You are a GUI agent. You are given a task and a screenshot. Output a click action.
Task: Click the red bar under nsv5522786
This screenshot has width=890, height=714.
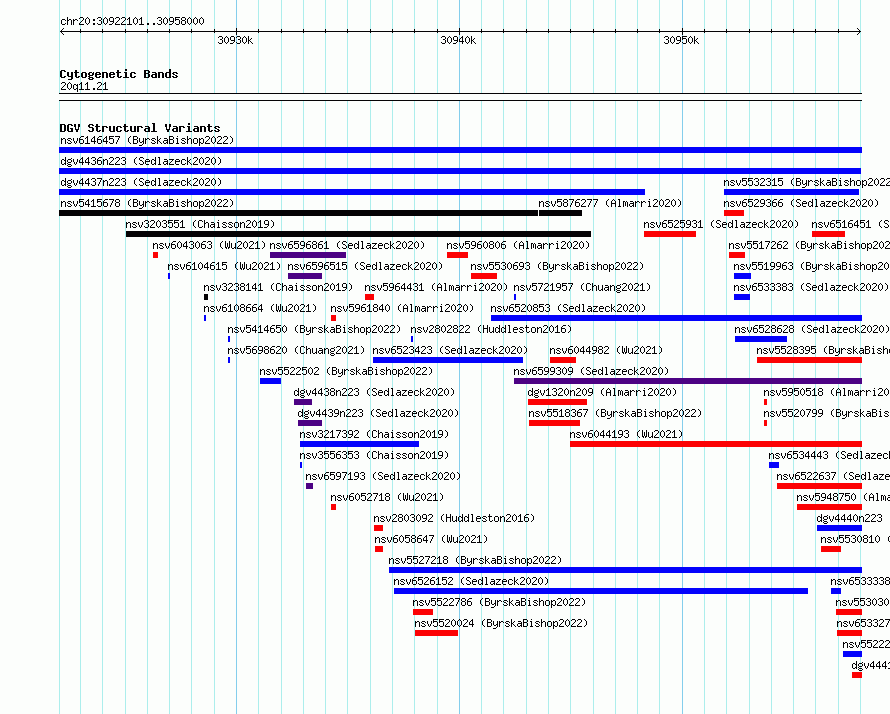click(423, 612)
